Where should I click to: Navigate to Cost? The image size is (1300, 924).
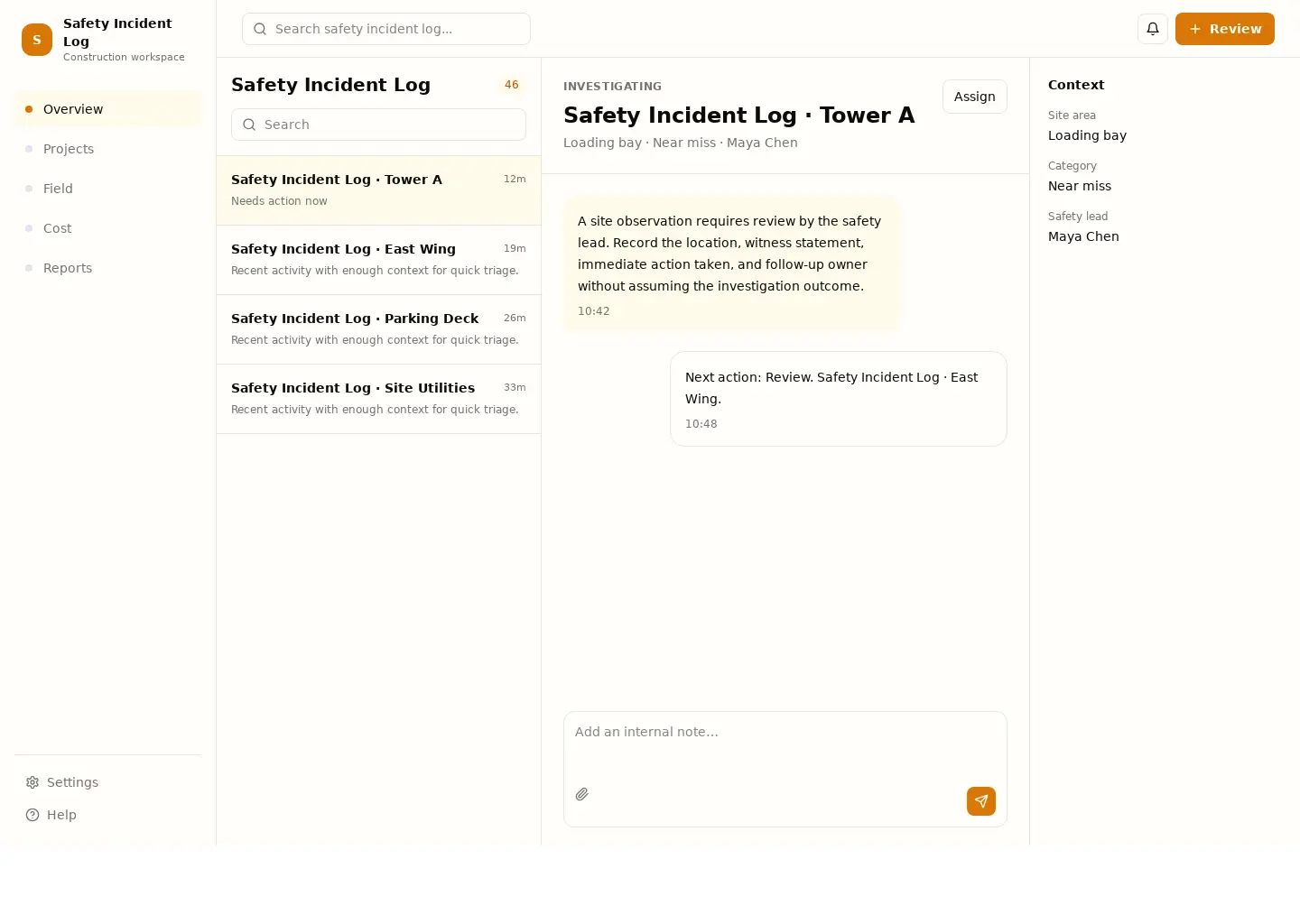point(108,228)
